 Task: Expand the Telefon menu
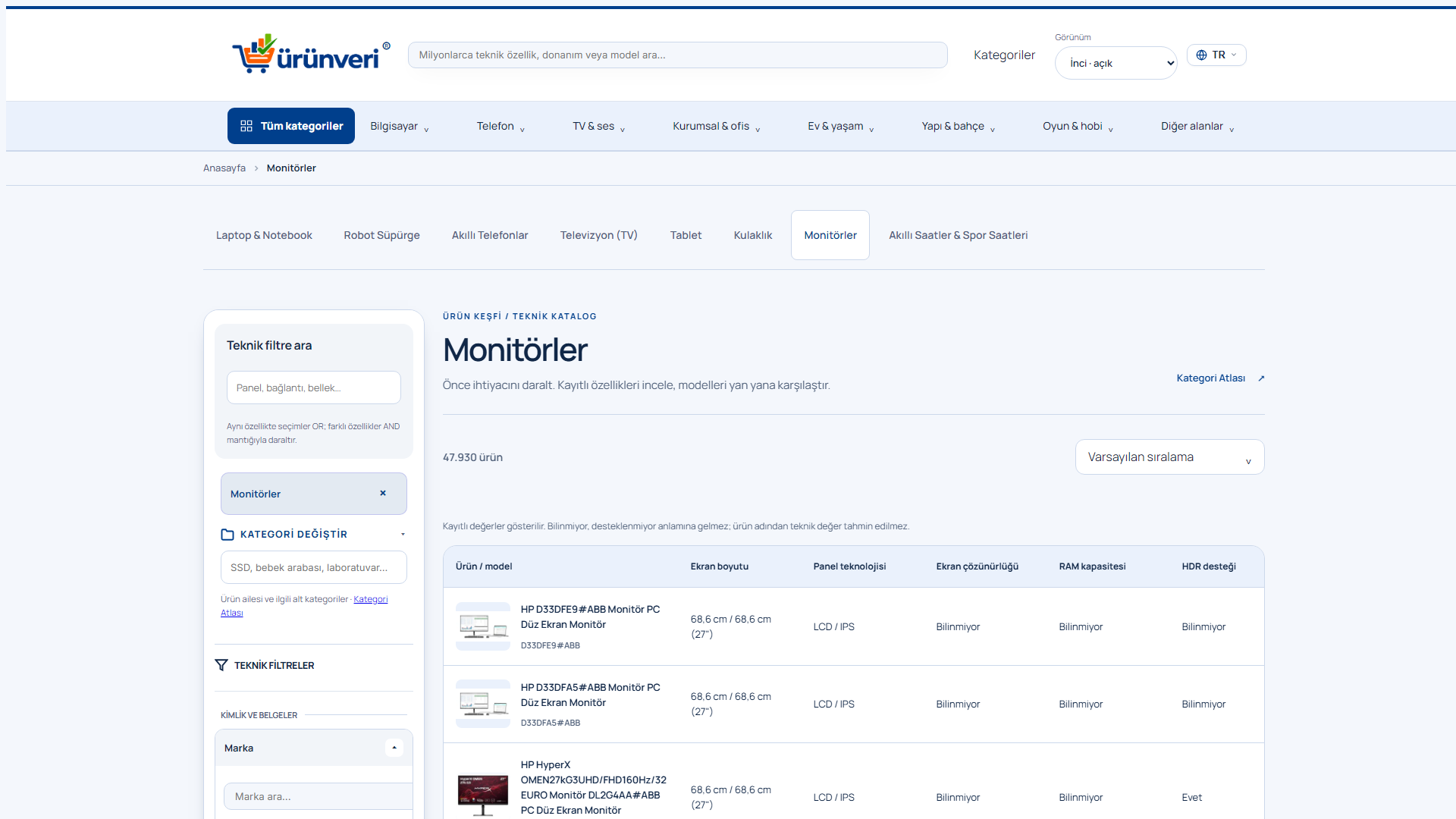500,126
